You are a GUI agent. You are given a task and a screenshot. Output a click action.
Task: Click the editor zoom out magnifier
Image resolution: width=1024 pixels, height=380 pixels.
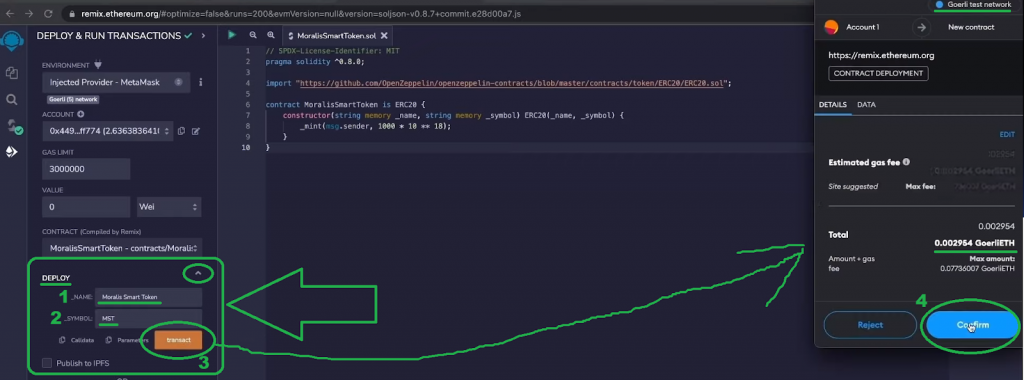[x=253, y=35]
